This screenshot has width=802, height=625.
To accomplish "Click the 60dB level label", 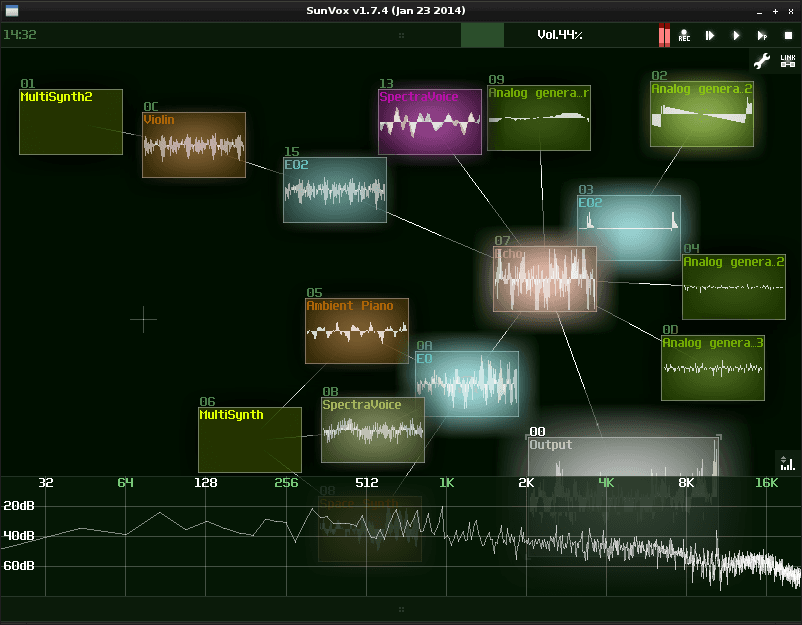I will coord(19,566).
